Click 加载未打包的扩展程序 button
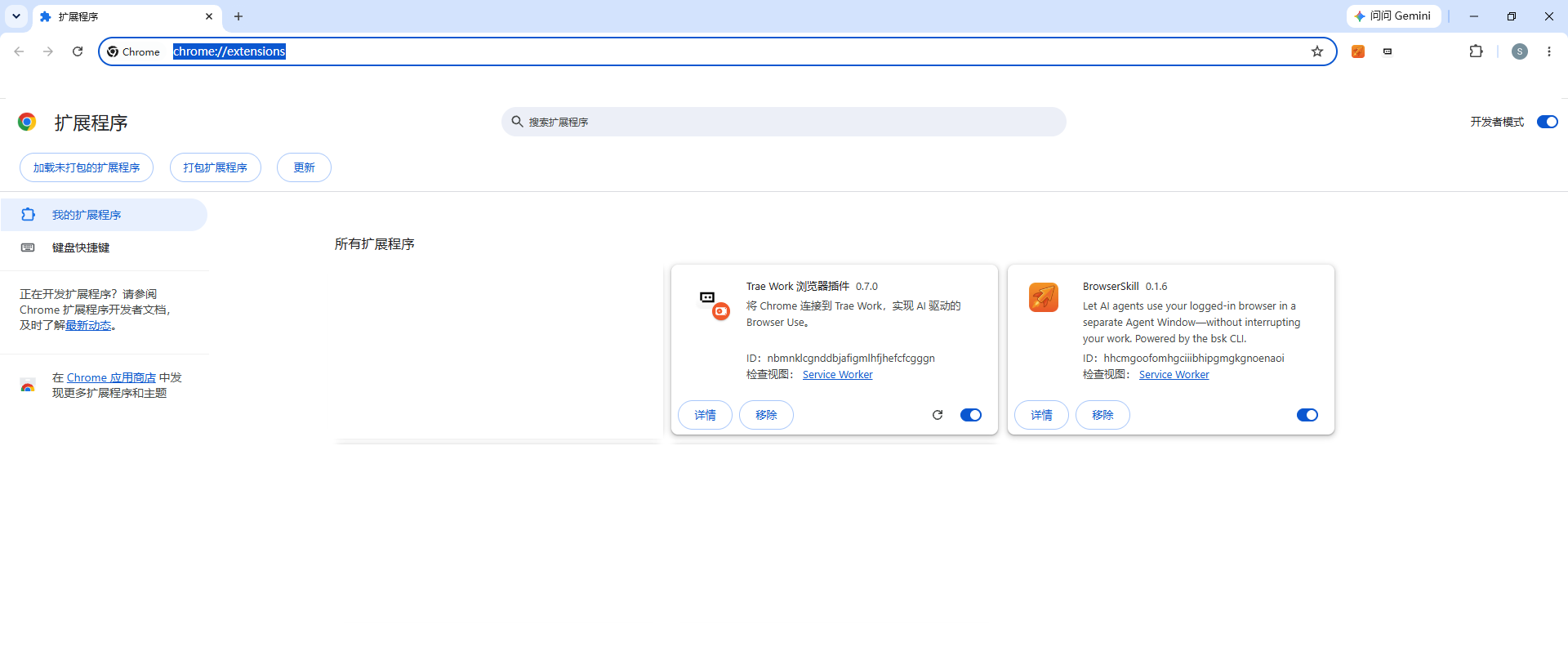The width and height of the screenshot is (1568, 651). (87, 167)
